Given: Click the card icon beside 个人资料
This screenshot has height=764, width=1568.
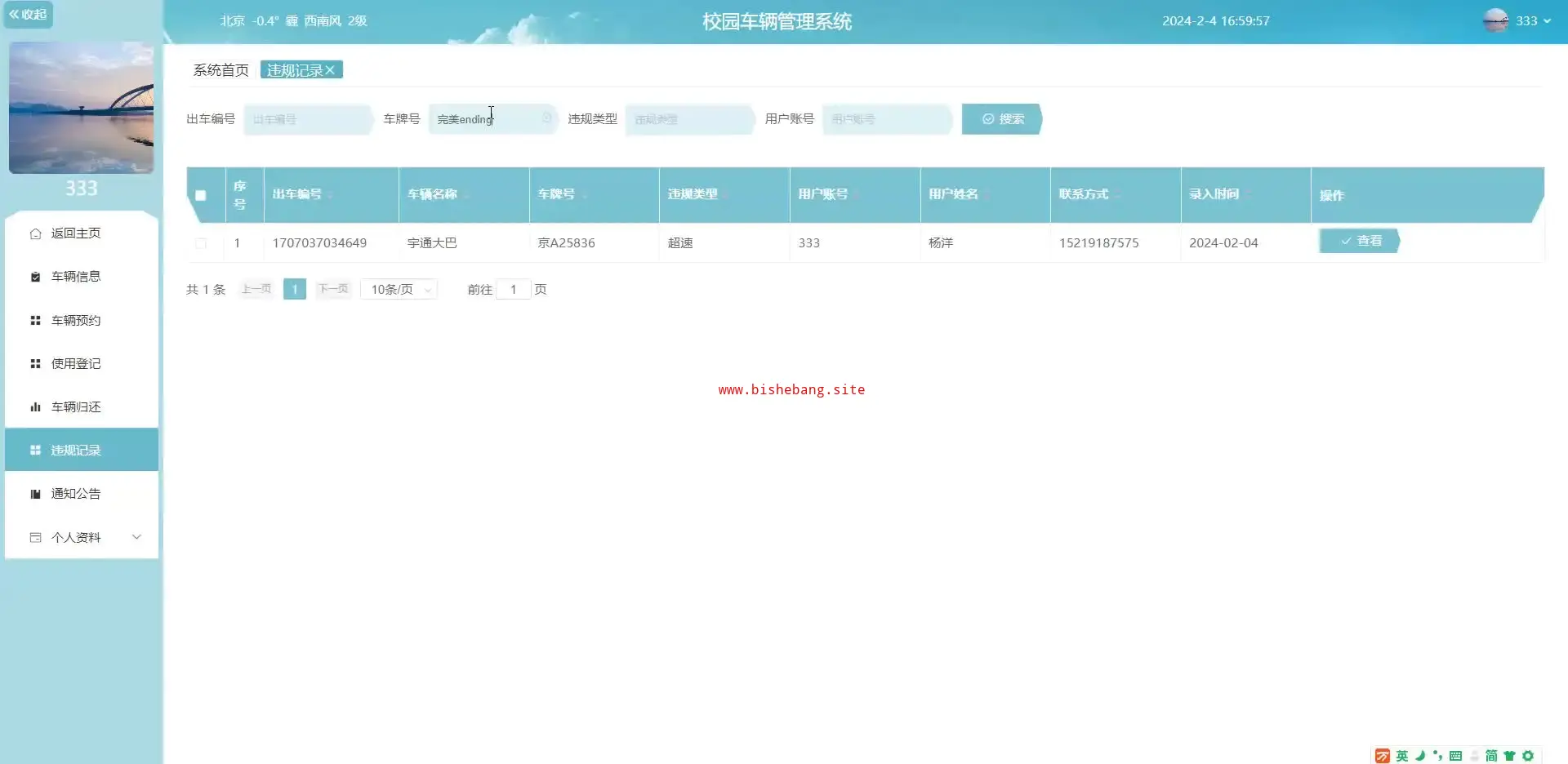Looking at the screenshot, I should click(35, 538).
